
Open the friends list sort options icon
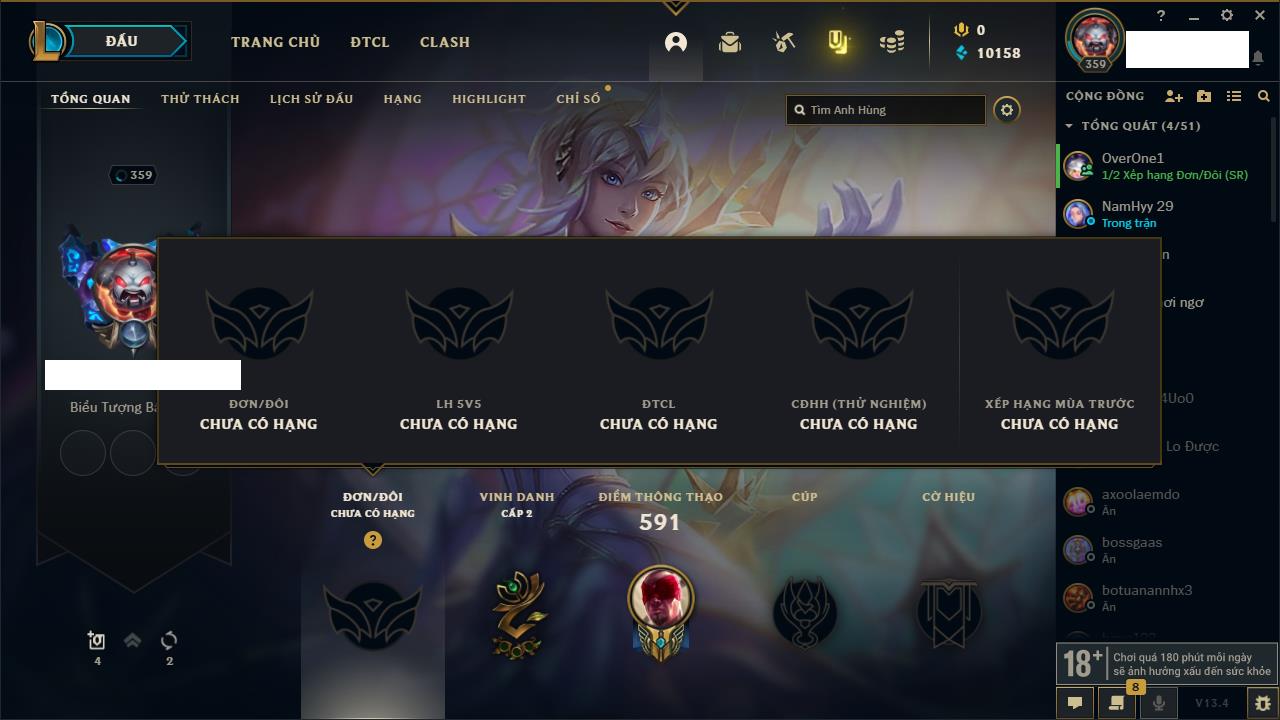1234,96
